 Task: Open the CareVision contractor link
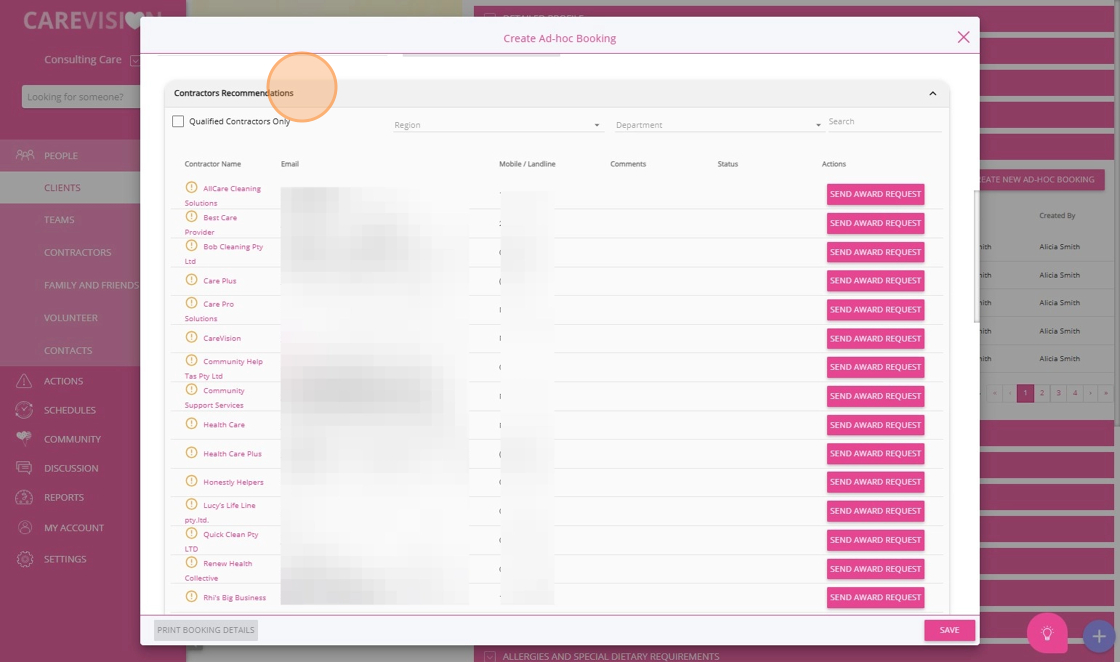pyautogui.click(x=222, y=338)
